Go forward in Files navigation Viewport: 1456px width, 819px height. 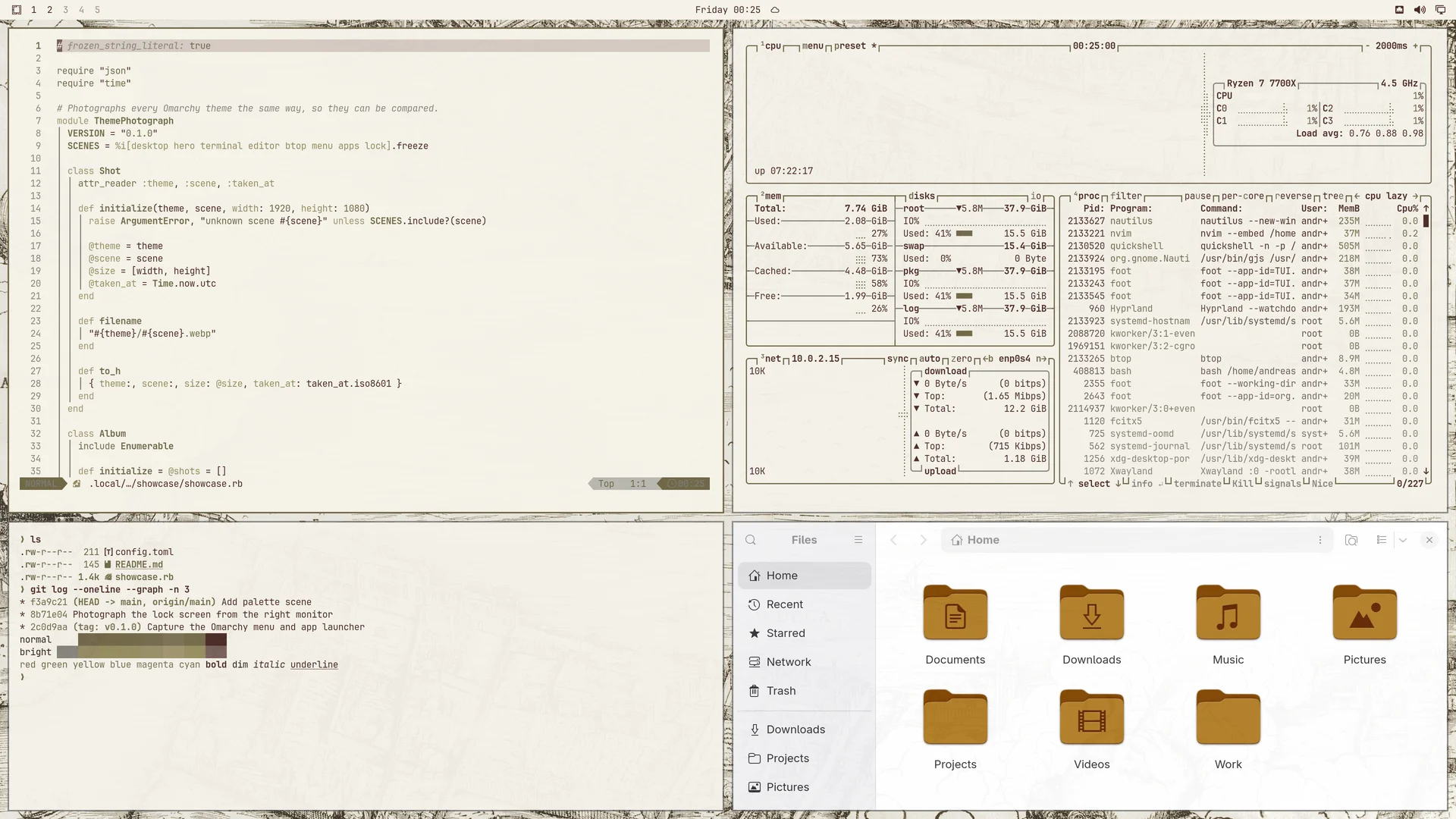tap(923, 540)
